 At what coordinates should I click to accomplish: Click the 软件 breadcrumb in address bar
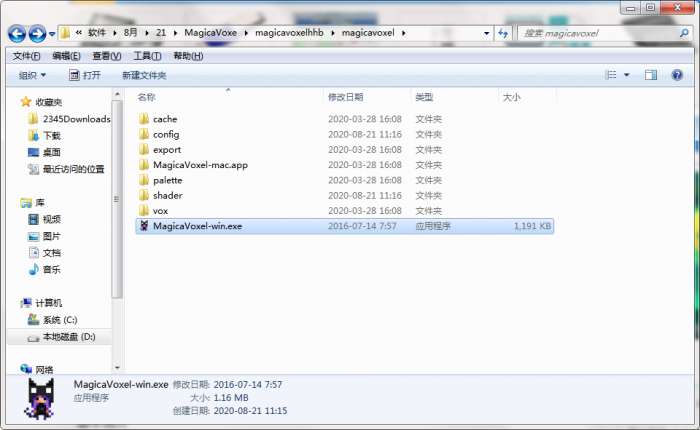[97, 33]
